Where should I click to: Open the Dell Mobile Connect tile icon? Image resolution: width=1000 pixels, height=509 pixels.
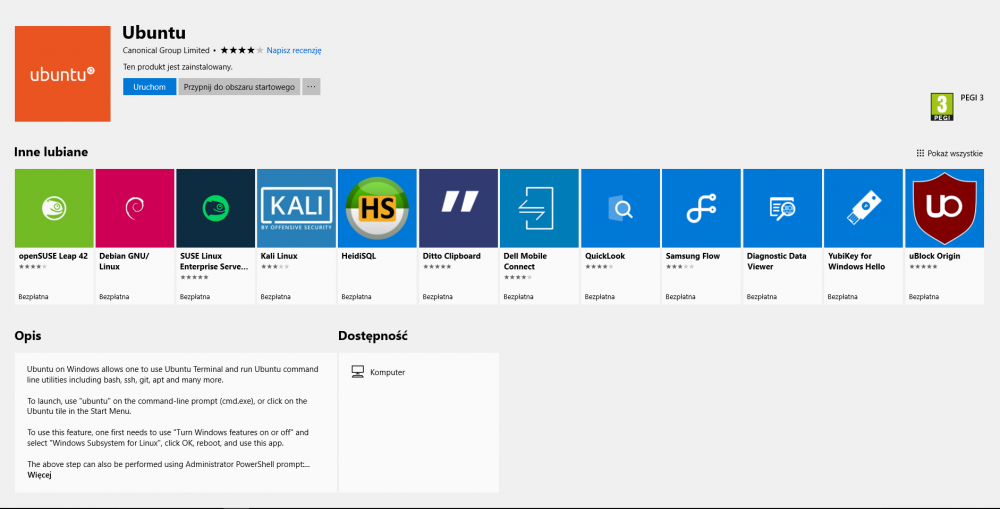[540, 208]
